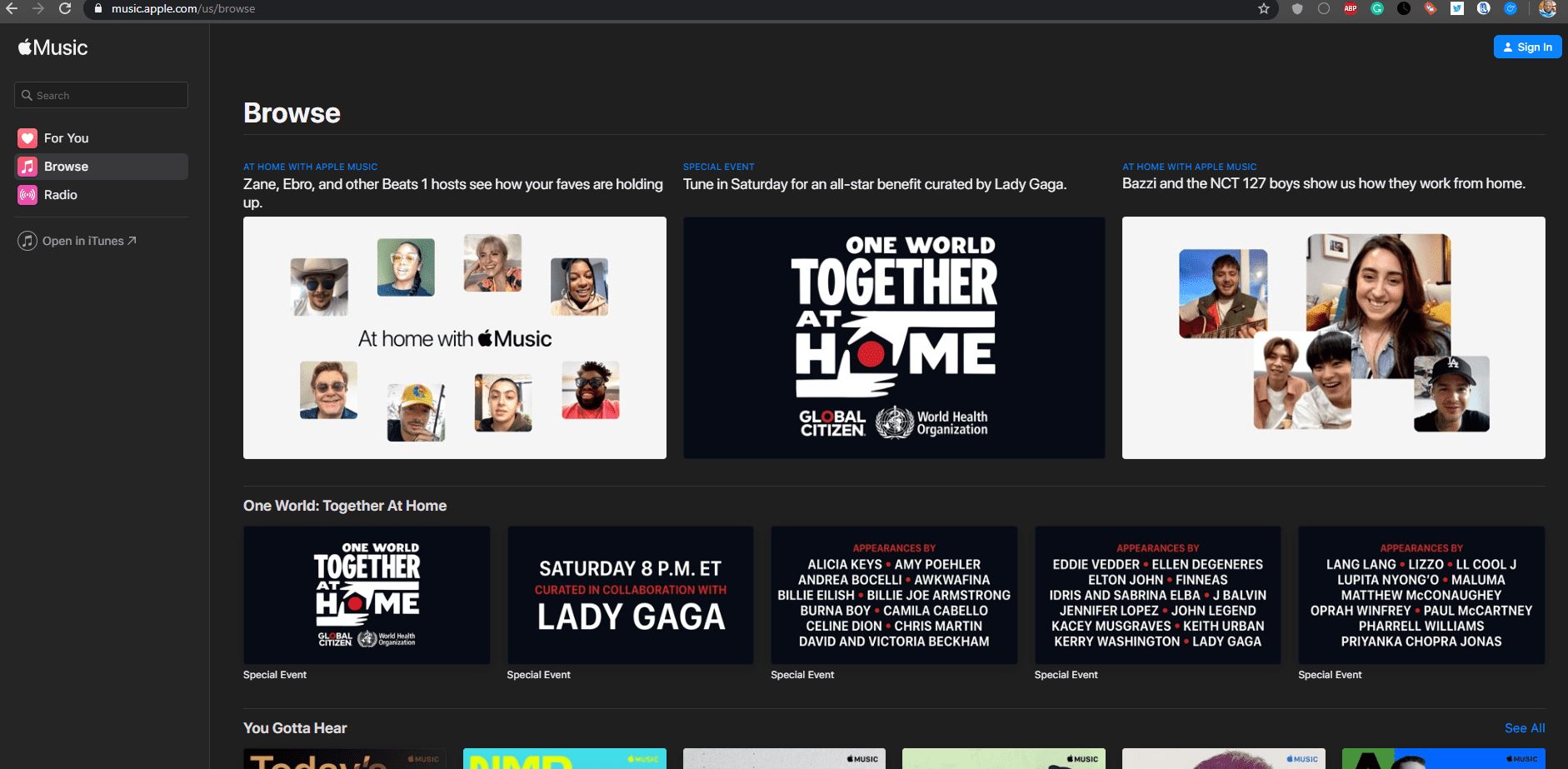Click the browser forward arrow
Screen dimensions: 1568x769
coord(38,8)
